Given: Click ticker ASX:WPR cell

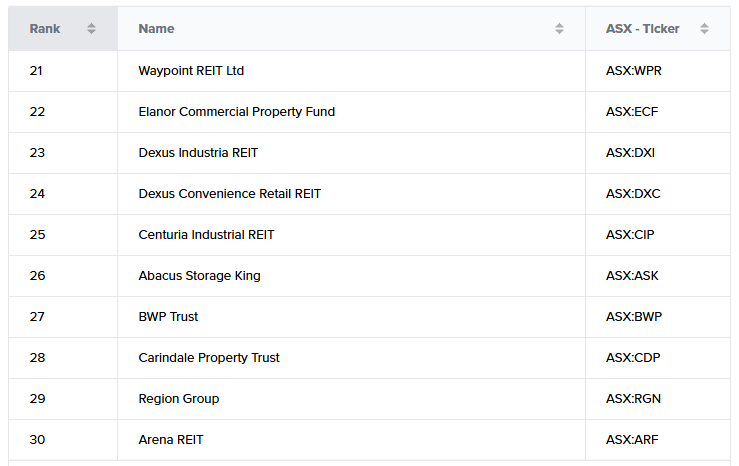Looking at the screenshot, I should point(634,71).
